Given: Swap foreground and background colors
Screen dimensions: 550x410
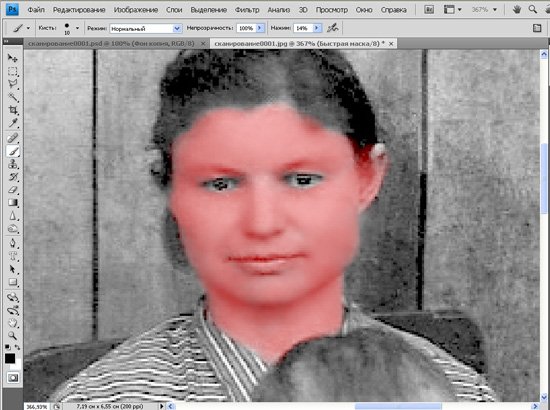Looking at the screenshot, I should 17,347.
